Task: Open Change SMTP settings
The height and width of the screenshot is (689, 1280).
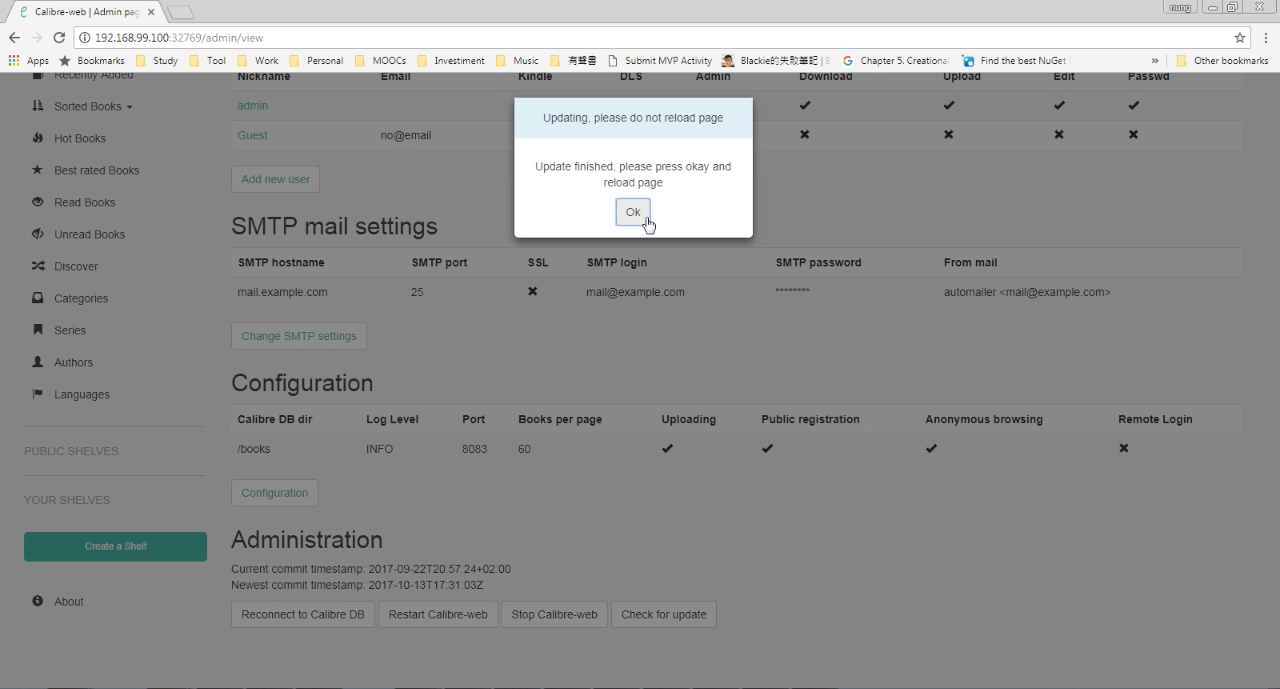Action: 298,336
